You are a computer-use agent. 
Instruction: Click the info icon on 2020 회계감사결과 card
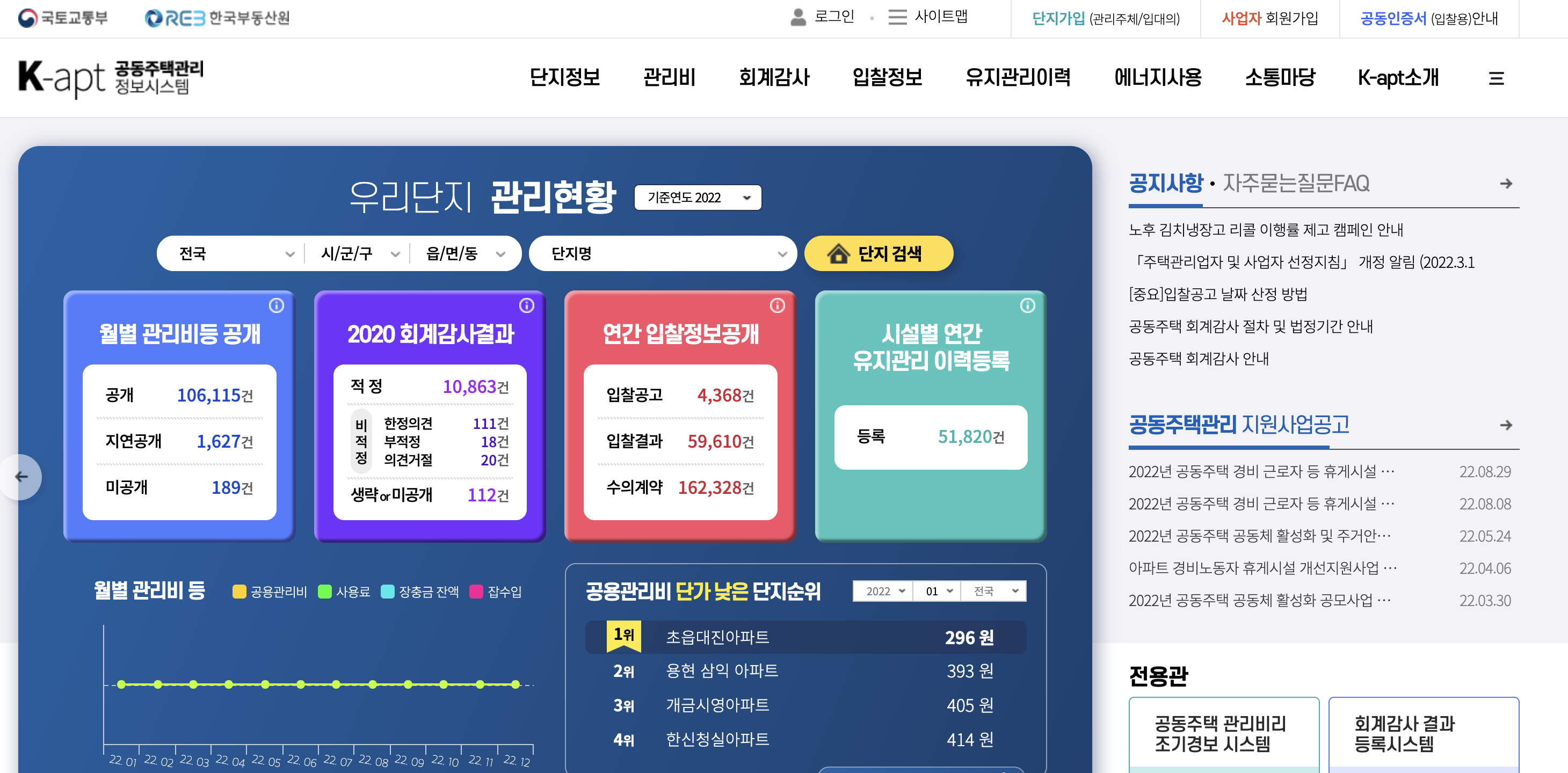coord(527,305)
